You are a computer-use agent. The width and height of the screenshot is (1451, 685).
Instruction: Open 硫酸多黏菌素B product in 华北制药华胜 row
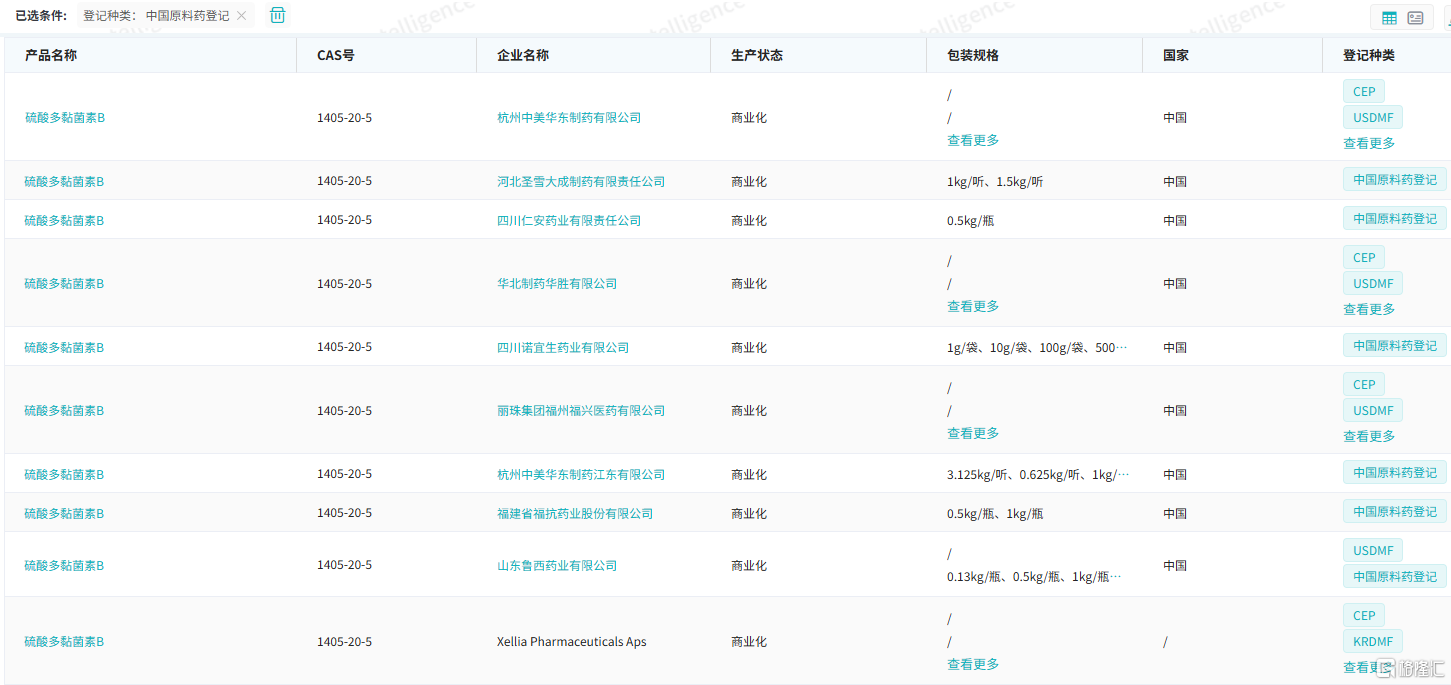64,283
